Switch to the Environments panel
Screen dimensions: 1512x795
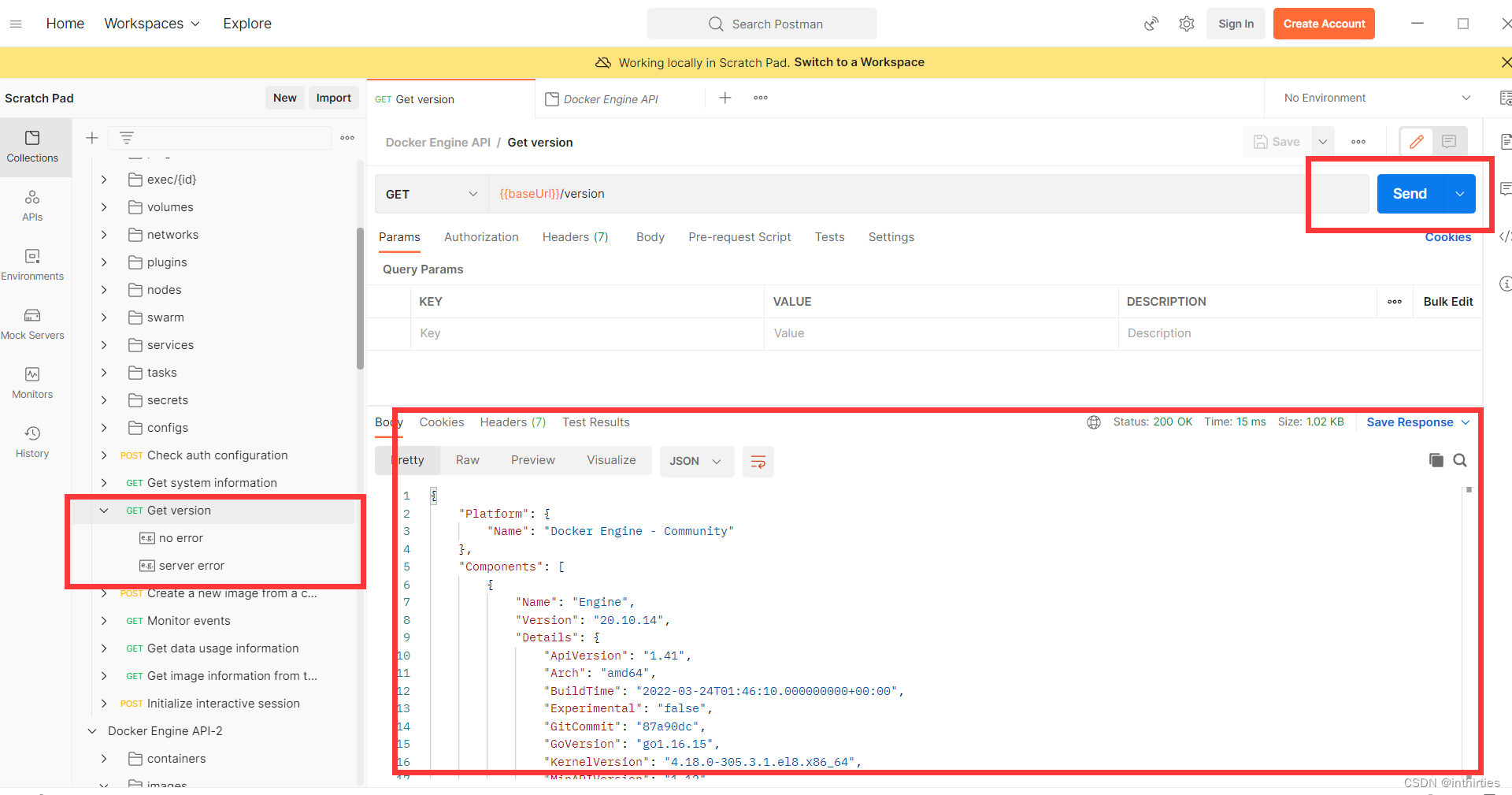pyautogui.click(x=32, y=265)
